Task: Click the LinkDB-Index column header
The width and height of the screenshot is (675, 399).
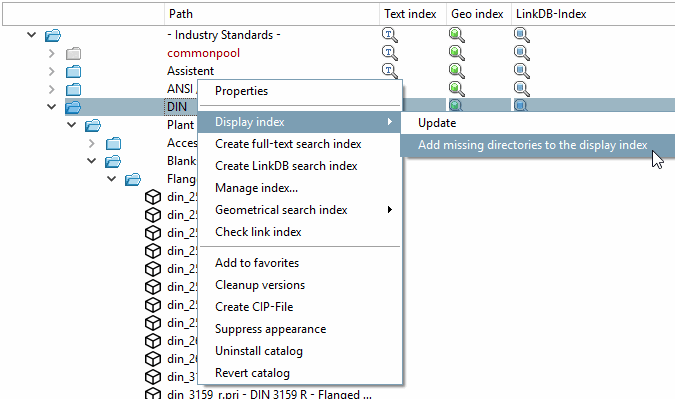Action: [593, 14]
